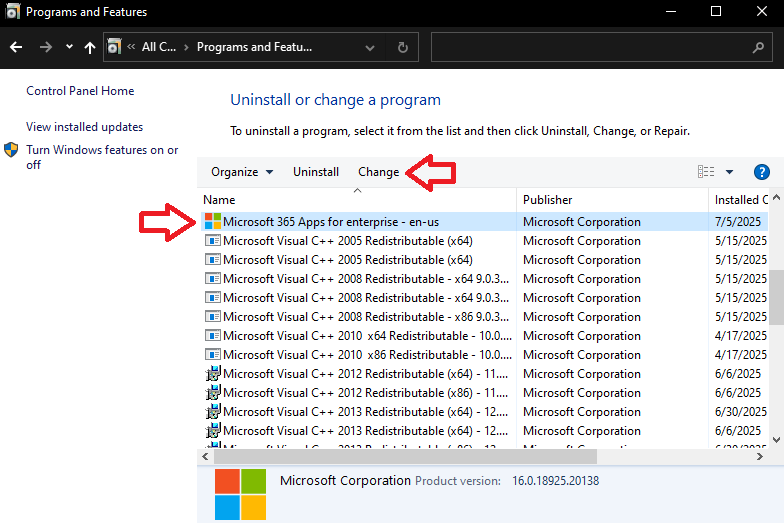This screenshot has width=784, height=523.
Task: Click the vertical scrollbar thumb
Action: (776, 297)
